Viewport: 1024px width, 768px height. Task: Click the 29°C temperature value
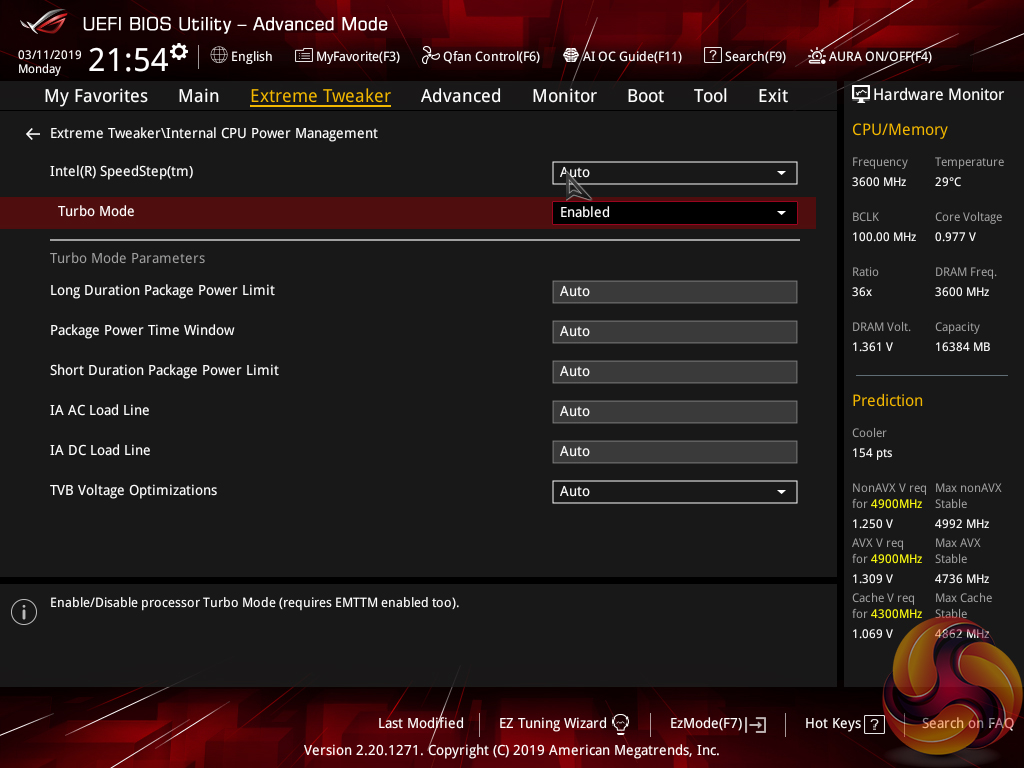(948, 182)
